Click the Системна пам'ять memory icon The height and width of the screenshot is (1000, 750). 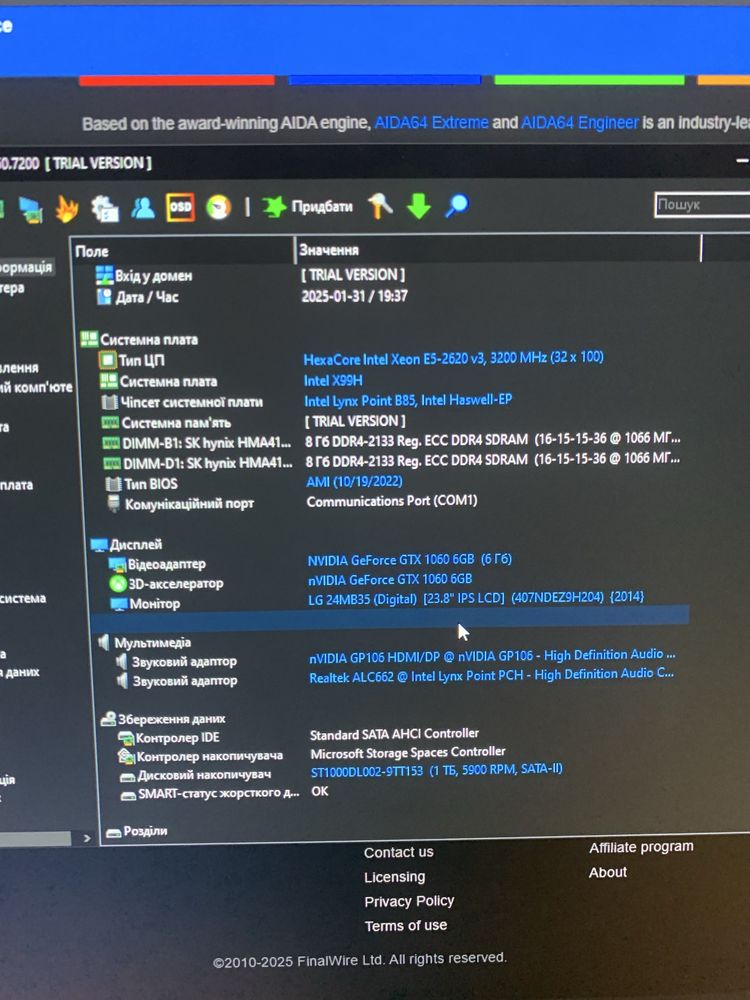(111, 422)
